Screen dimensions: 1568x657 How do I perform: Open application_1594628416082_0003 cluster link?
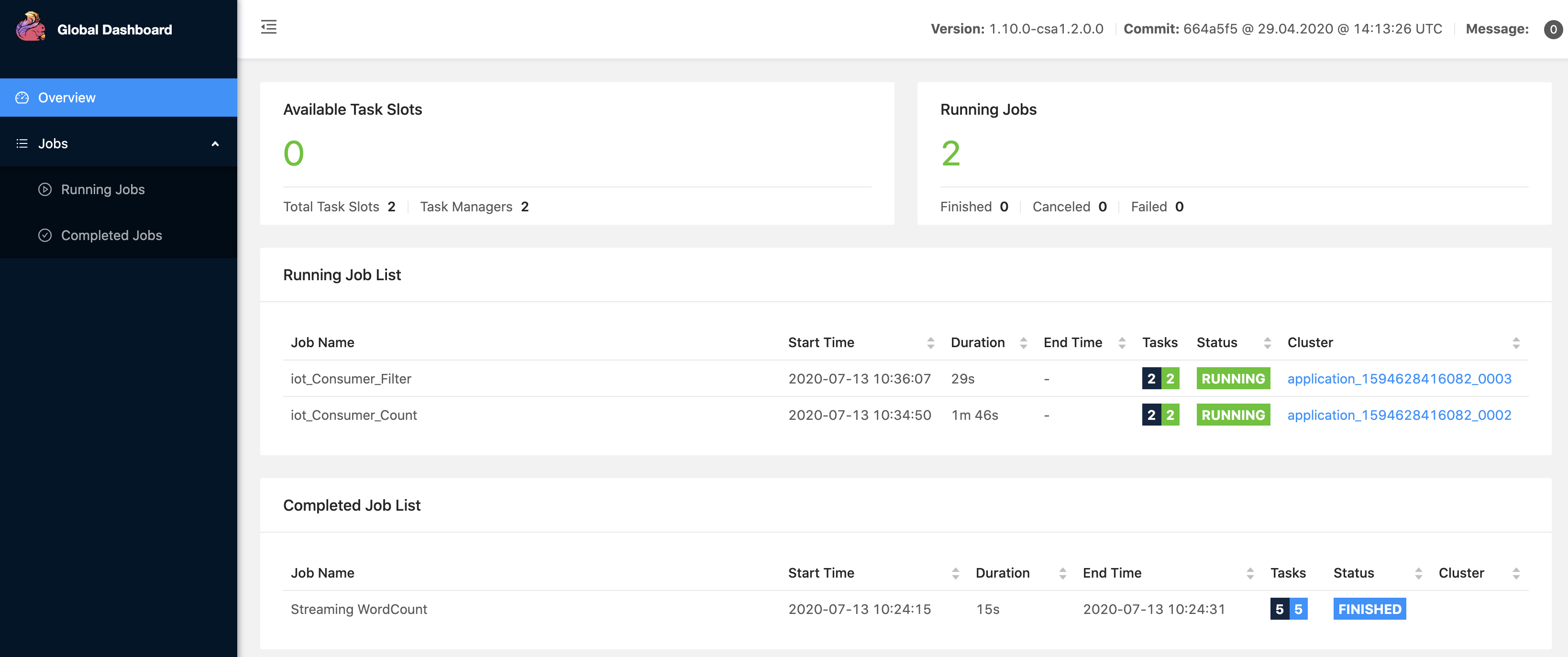[x=1399, y=378]
